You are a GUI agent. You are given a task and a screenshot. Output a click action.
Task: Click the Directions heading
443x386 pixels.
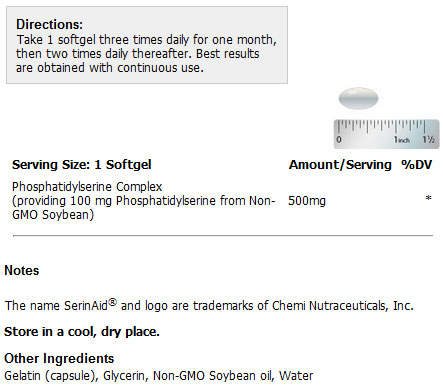(x=49, y=24)
